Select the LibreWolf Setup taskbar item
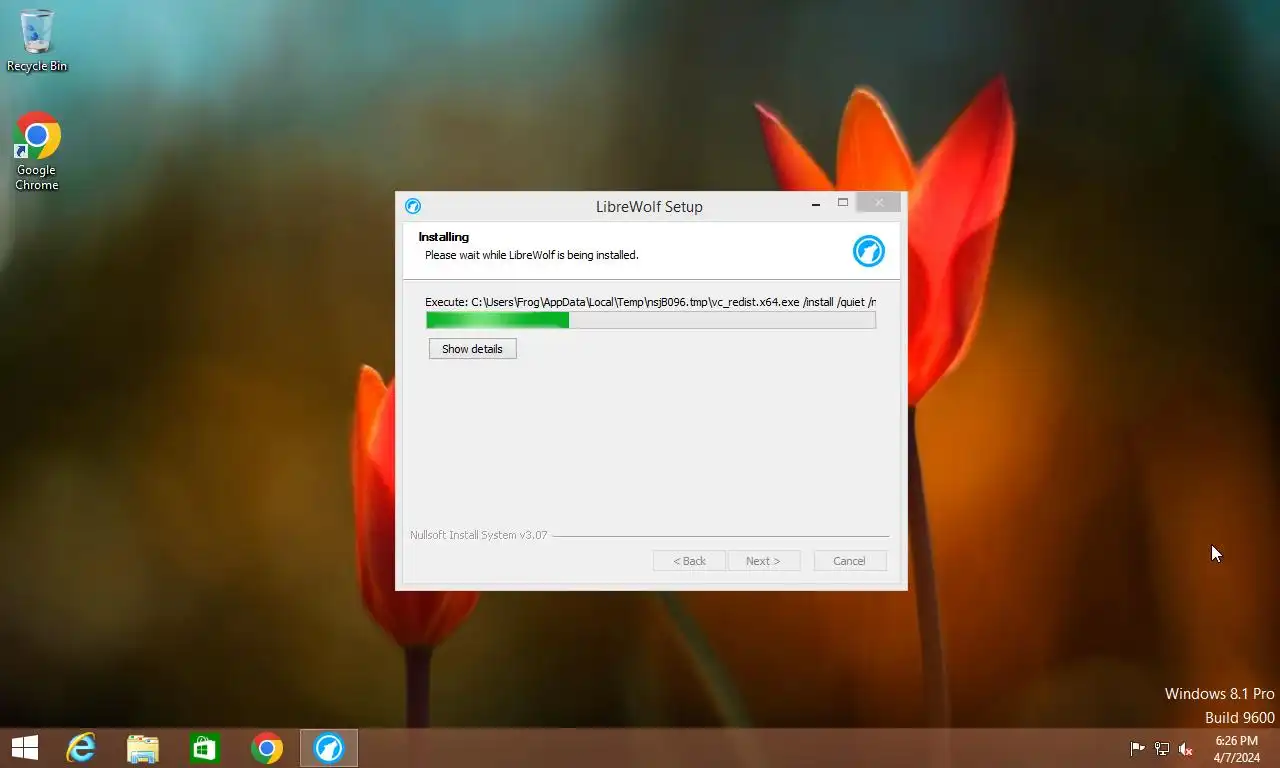The image size is (1280, 768). click(329, 748)
